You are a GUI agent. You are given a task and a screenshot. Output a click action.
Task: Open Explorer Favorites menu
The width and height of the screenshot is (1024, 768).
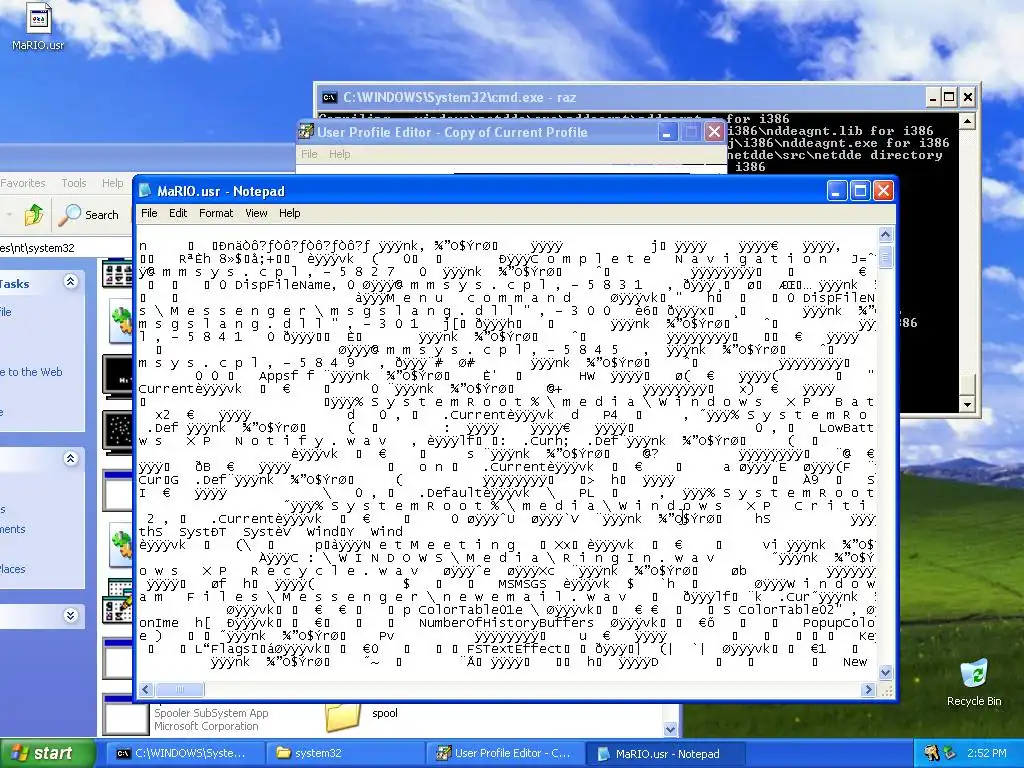click(23, 183)
